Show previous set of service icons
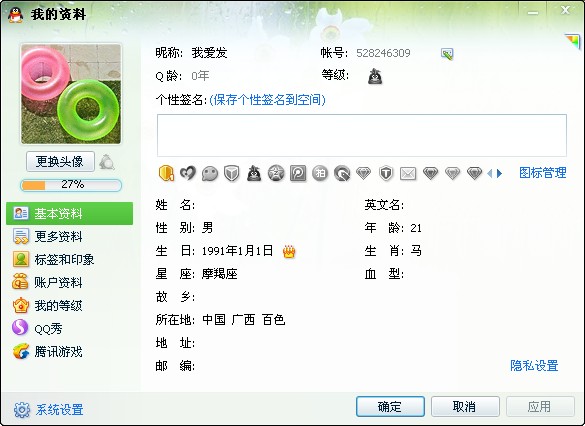 (x=490, y=173)
